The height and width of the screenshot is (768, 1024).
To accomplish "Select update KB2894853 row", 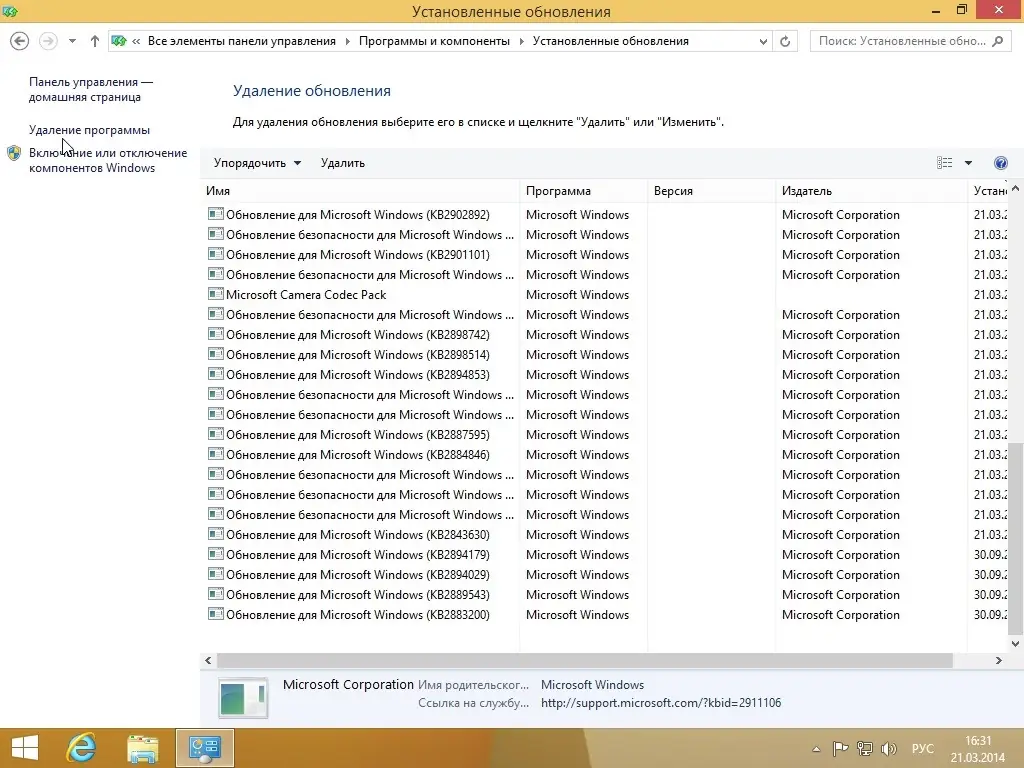I will [605, 375].
